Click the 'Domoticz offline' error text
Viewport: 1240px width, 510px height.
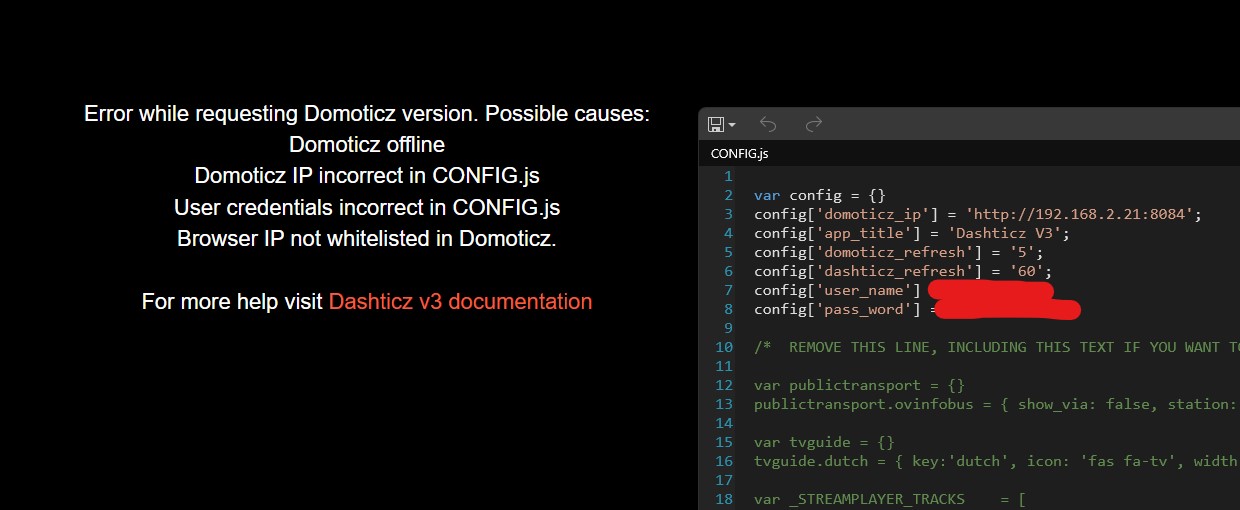[x=367, y=145]
